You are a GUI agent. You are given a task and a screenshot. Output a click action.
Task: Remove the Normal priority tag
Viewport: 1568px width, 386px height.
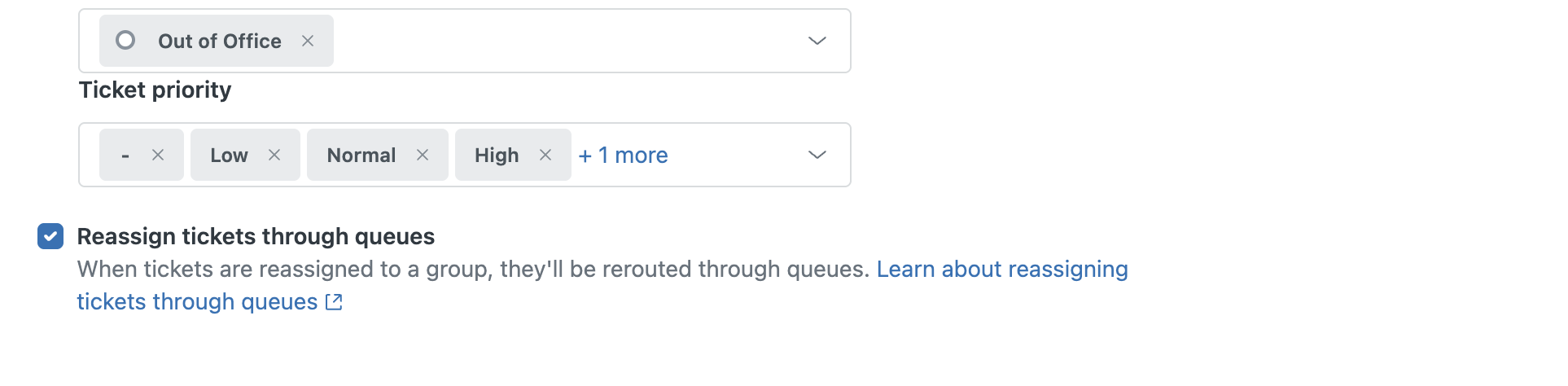423,155
